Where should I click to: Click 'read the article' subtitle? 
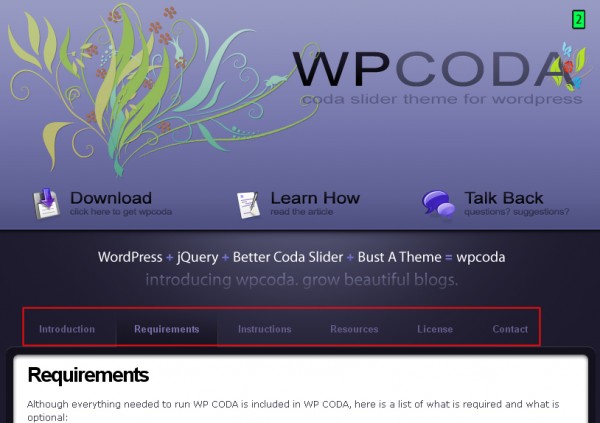(302, 212)
